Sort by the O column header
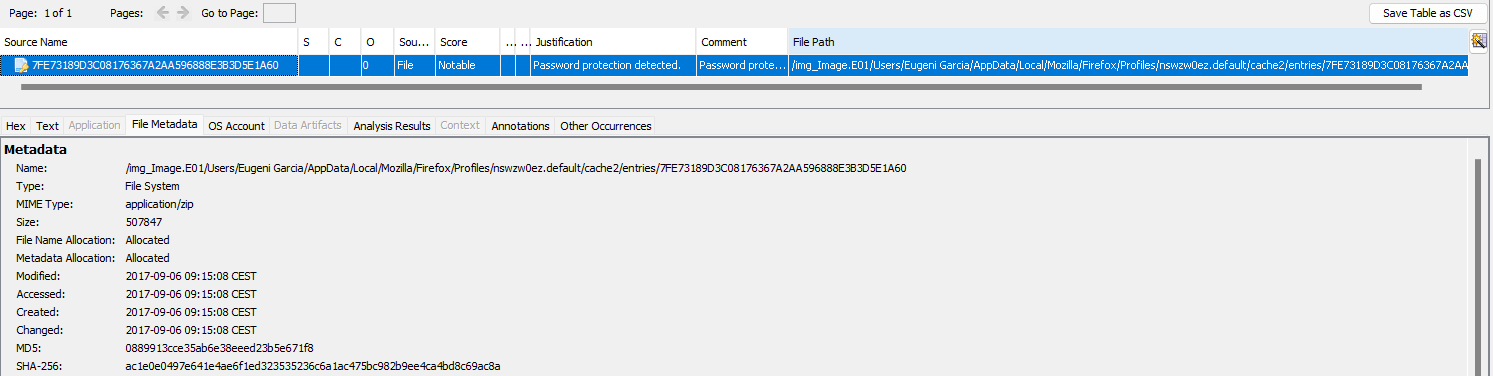The image size is (1493, 376). pyautogui.click(x=377, y=42)
